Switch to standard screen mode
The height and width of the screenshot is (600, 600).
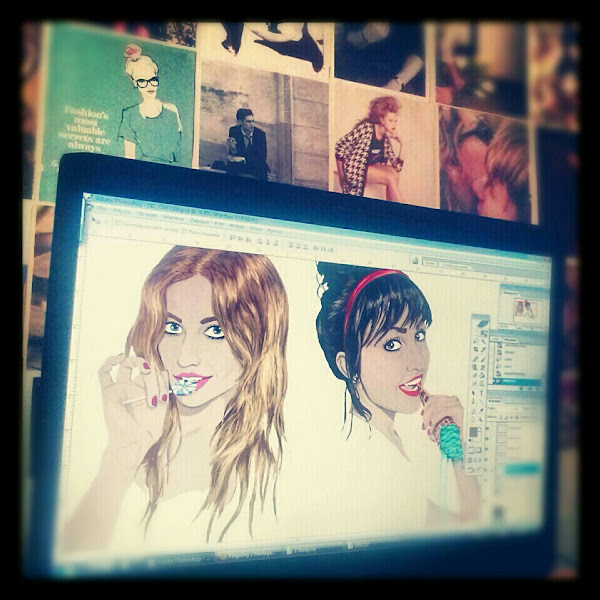pos(470,460)
